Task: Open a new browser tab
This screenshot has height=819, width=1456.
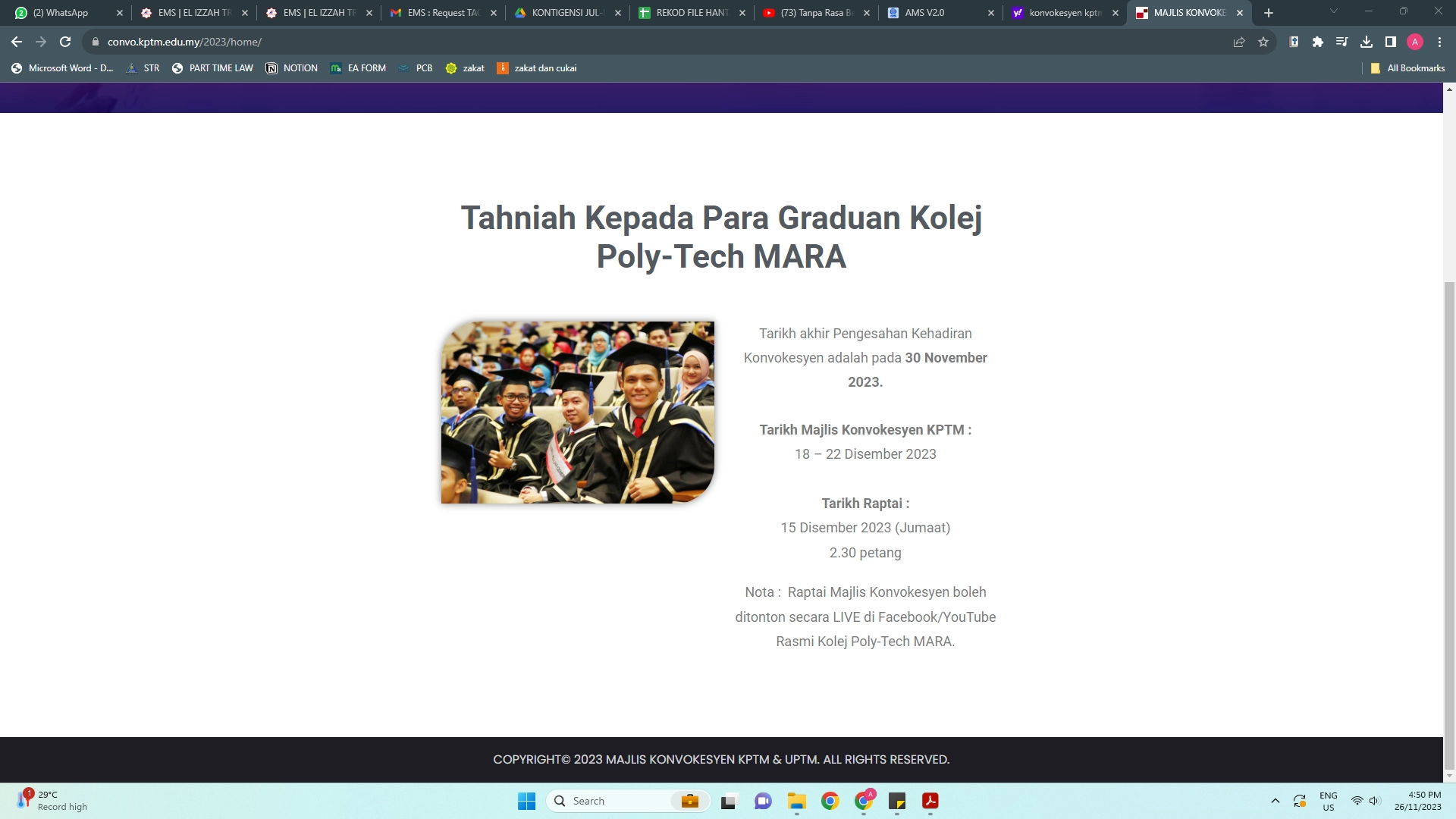Action: [x=1269, y=13]
